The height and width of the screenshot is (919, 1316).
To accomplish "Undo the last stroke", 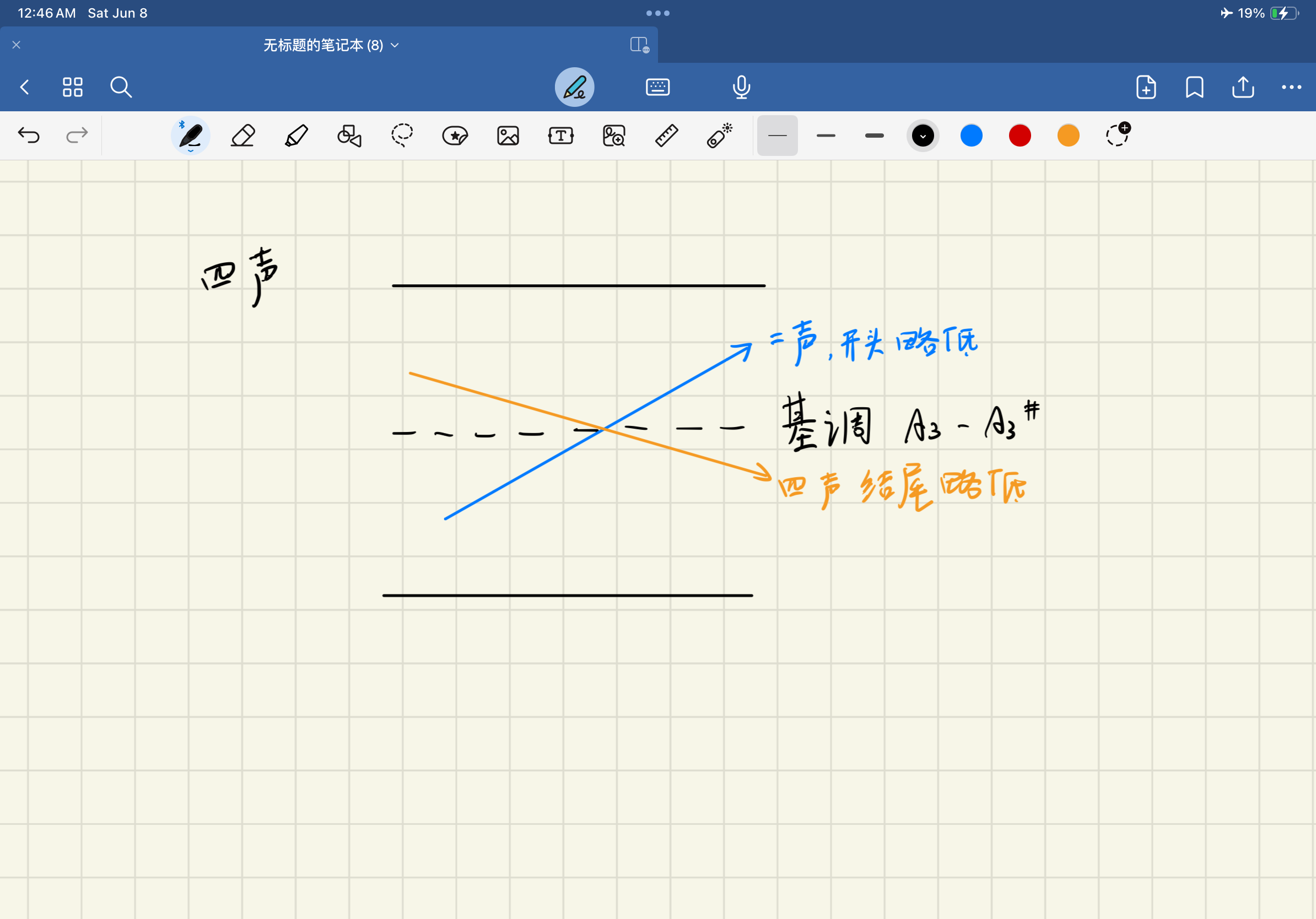I will (29, 136).
